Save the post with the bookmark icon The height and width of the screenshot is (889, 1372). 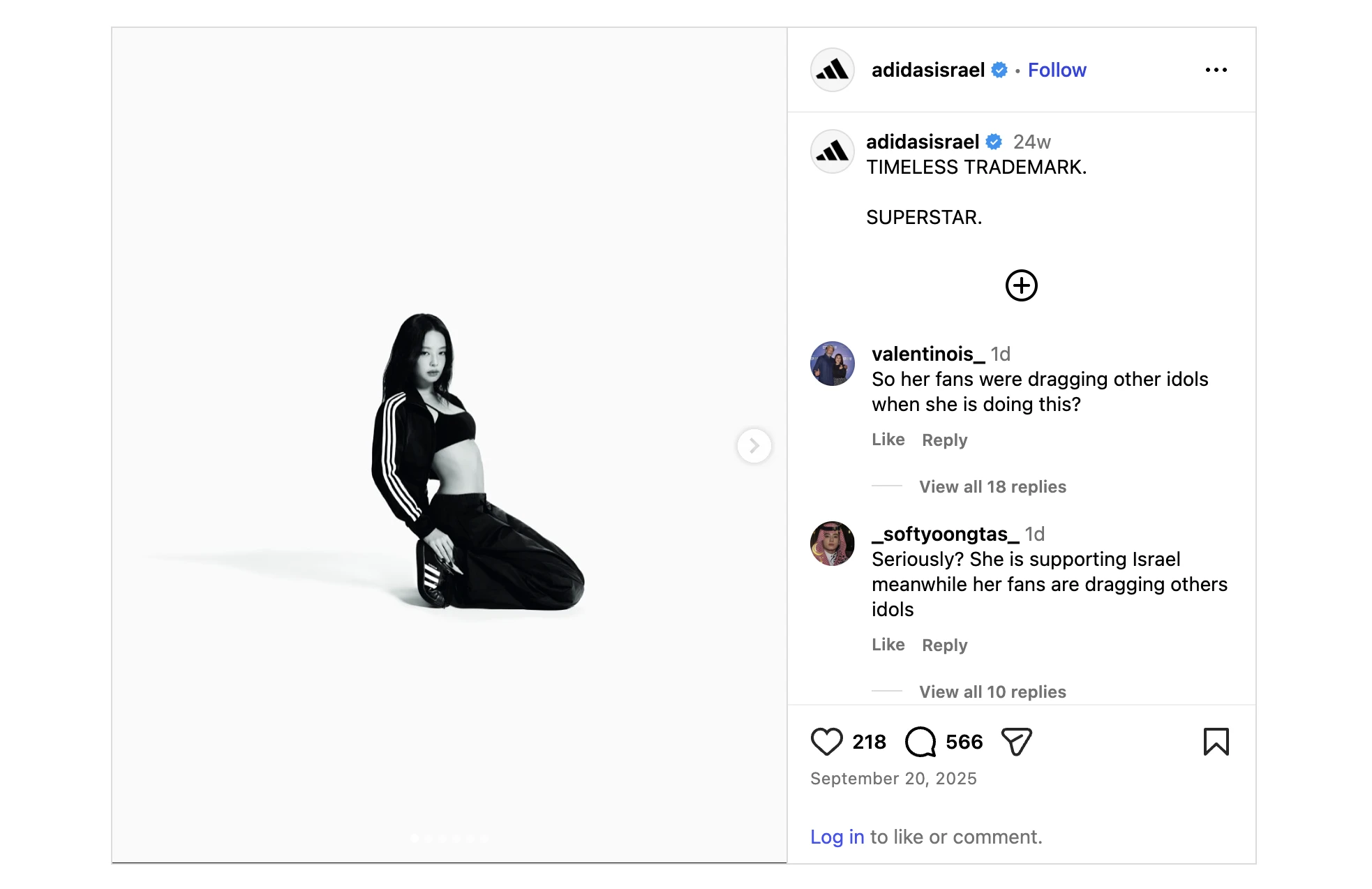(x=1216, y=742)
